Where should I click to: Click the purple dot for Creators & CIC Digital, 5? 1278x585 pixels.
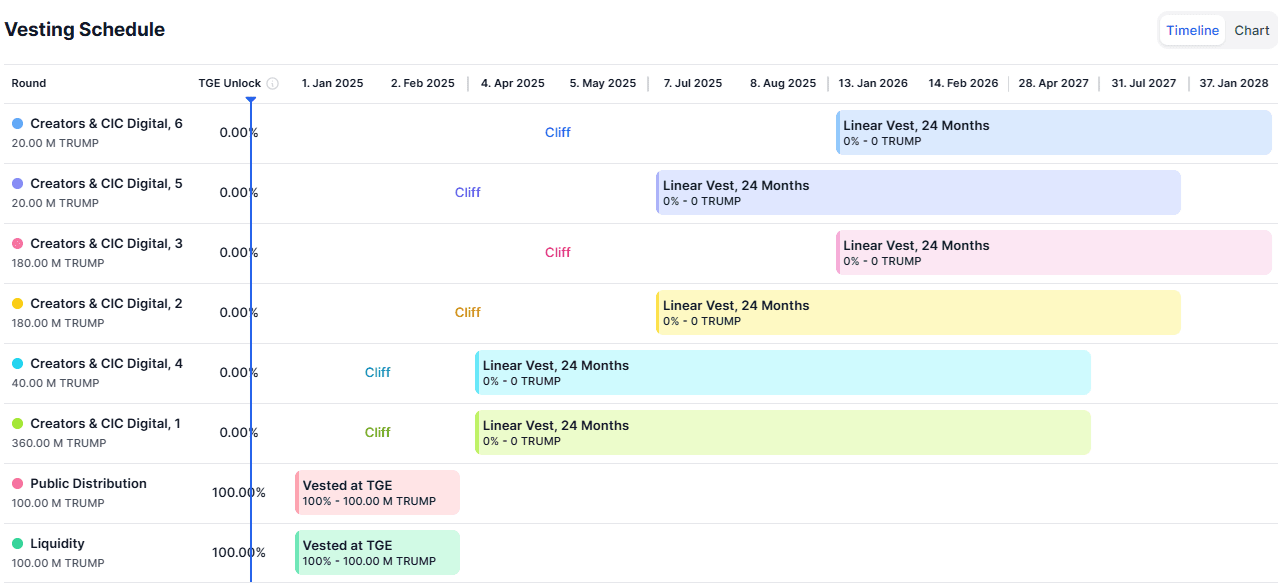tap(17, 183)
